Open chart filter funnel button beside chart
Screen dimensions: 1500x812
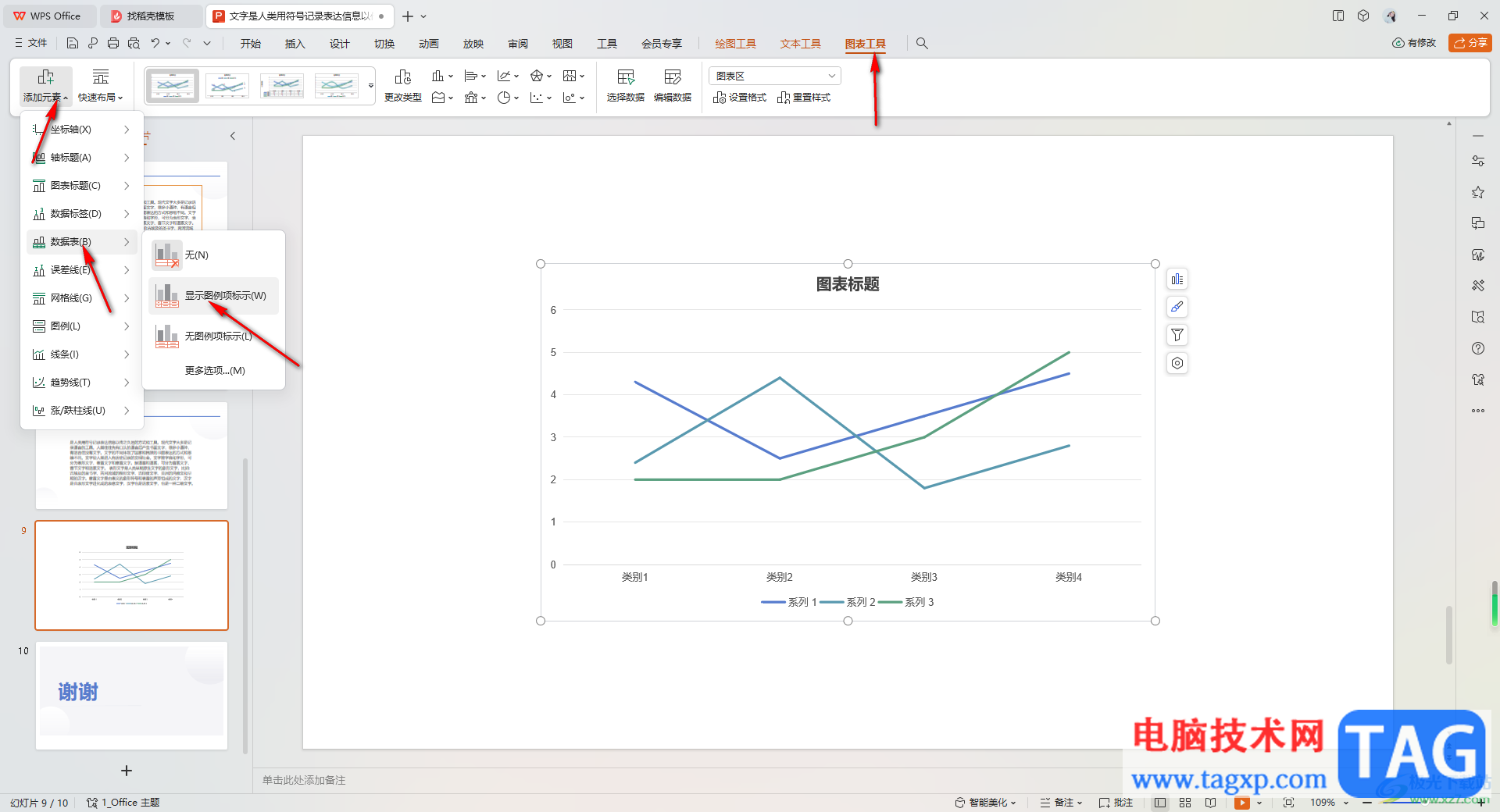[1177, 335]
